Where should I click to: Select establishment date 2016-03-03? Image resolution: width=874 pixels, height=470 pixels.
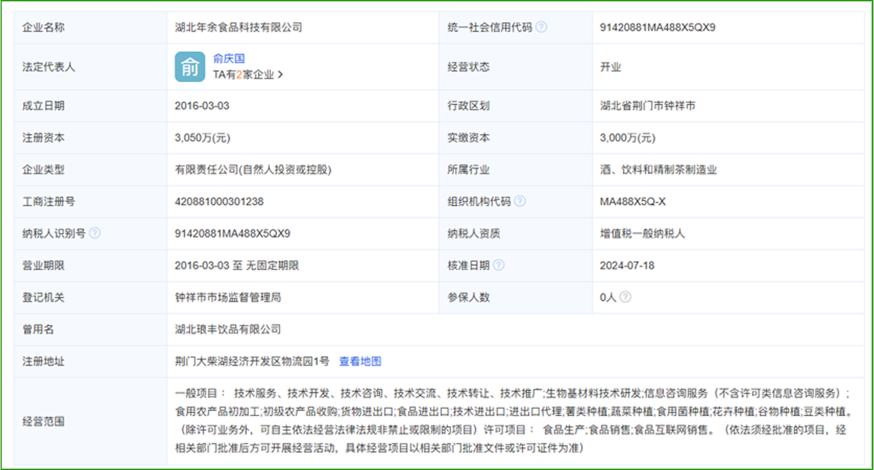click(202, 106)
